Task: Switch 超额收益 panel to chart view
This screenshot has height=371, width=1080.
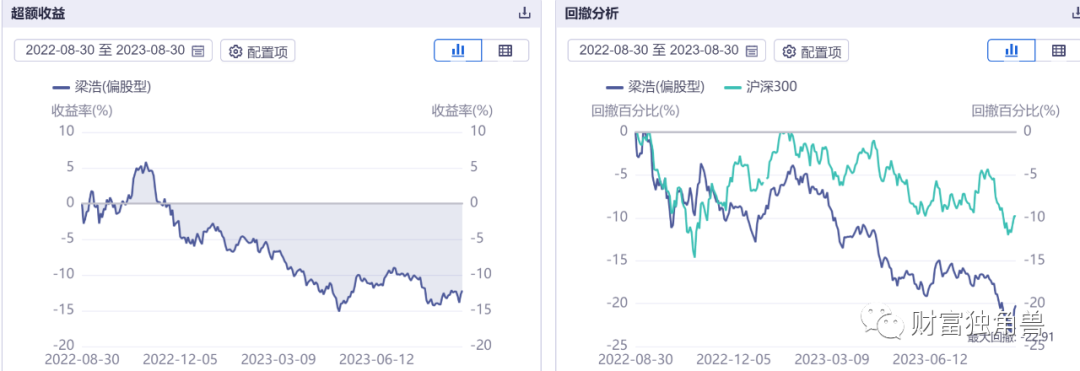Action: click(x=457, y=50)
